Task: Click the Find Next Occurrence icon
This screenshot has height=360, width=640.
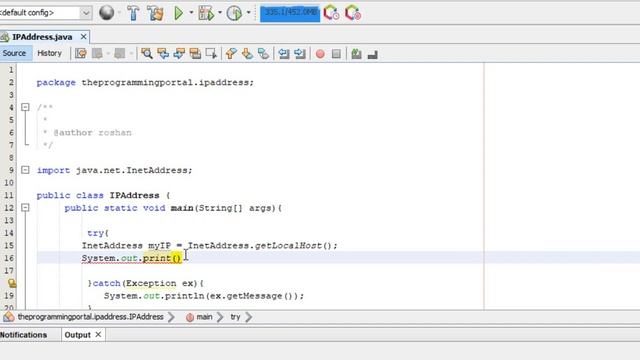Action: point(179,53)
